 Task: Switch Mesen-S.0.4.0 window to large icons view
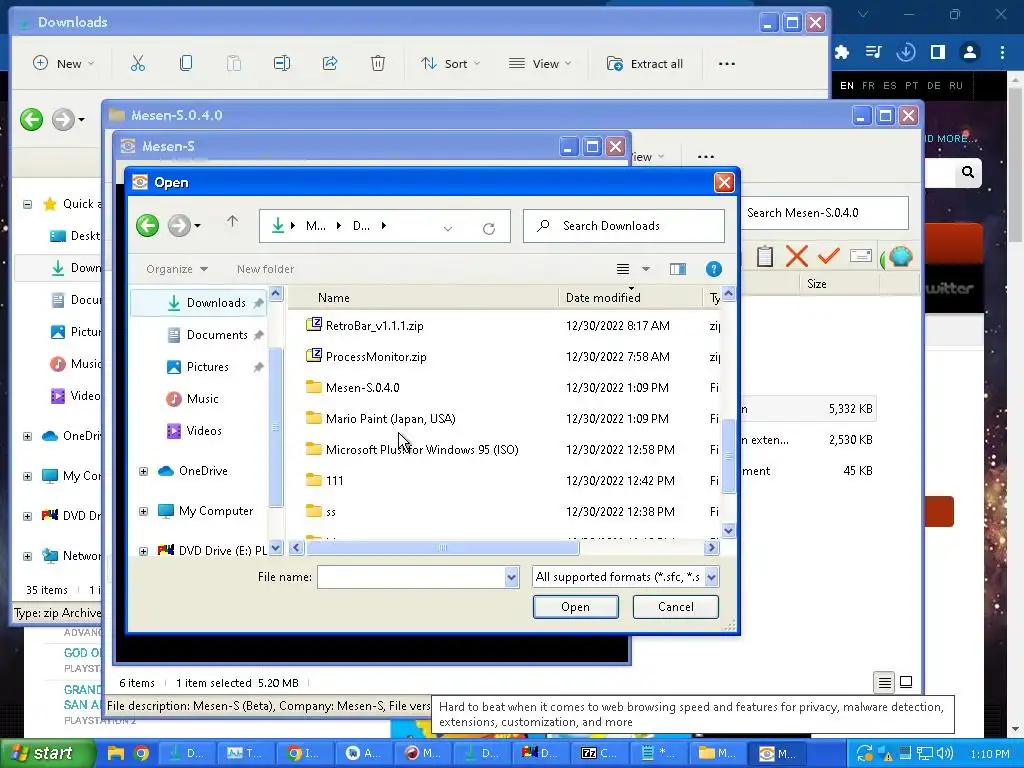click(x=906, y=682)
